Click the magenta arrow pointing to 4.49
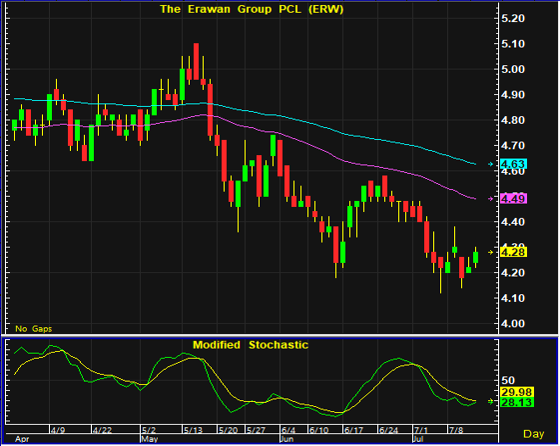Viewport: 560px width, 446px height. click(x=491, y=199)
